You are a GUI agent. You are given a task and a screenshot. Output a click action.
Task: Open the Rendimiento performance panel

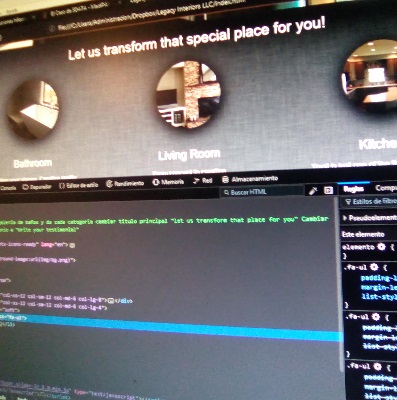pos(125,183)
